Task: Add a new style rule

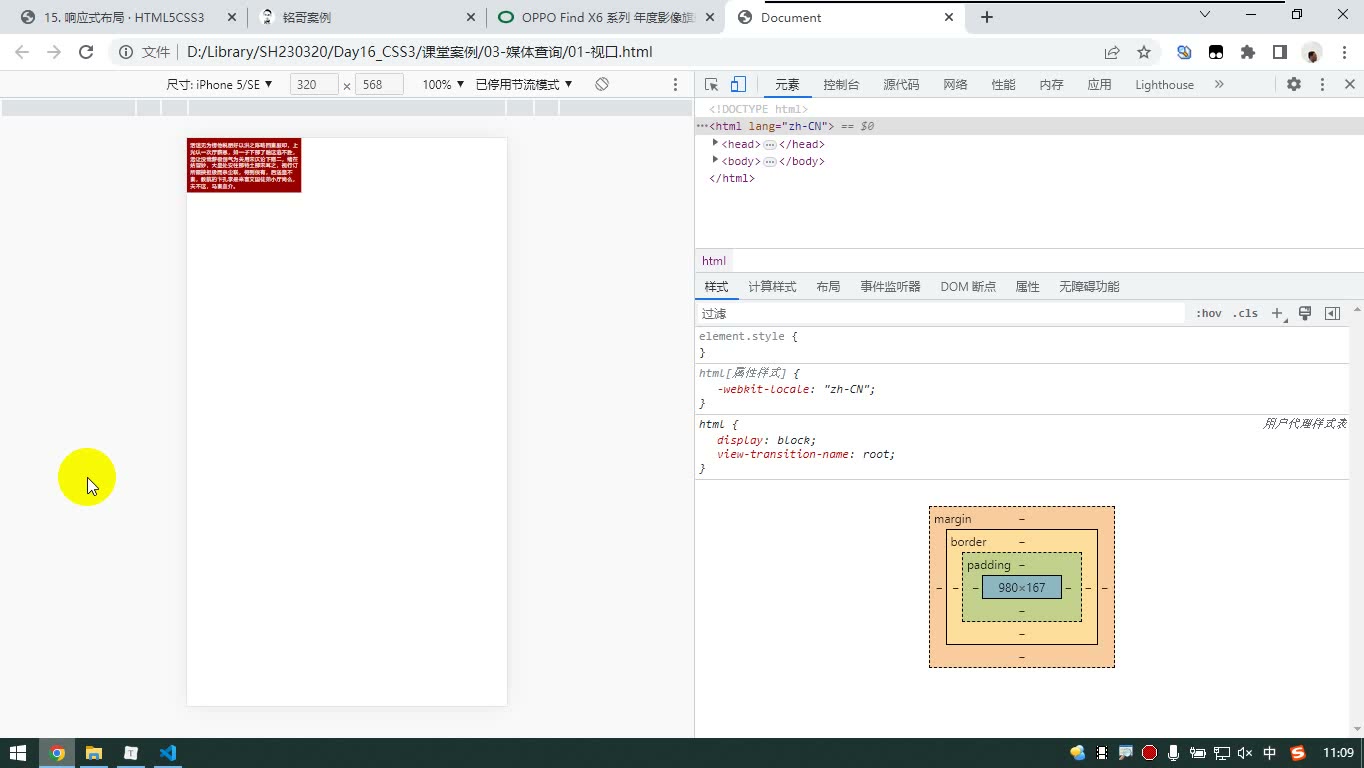Action: tap(1277, 314)
